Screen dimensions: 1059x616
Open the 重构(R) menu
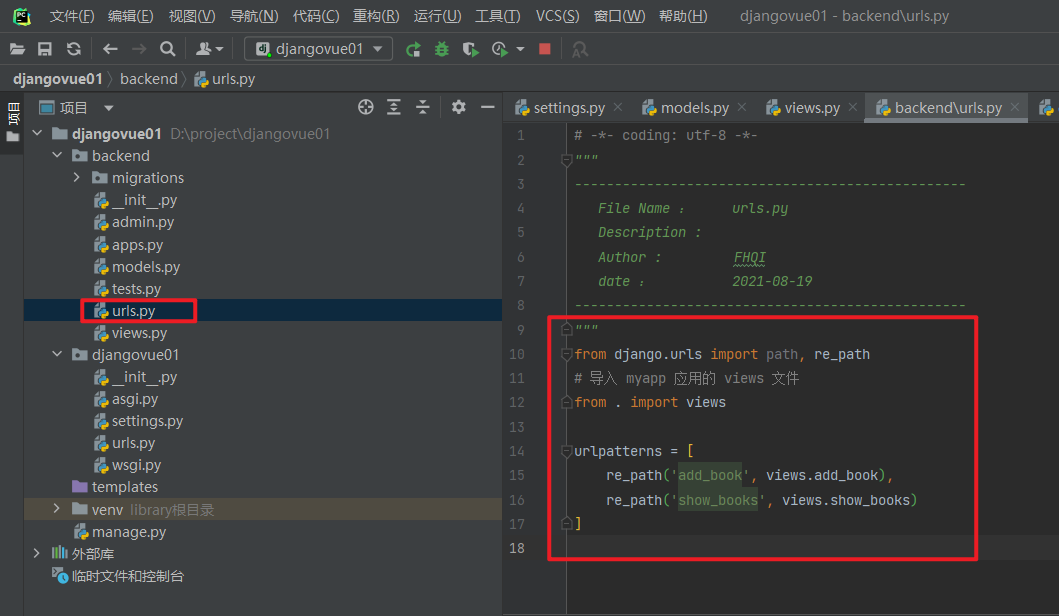(376, 16)
